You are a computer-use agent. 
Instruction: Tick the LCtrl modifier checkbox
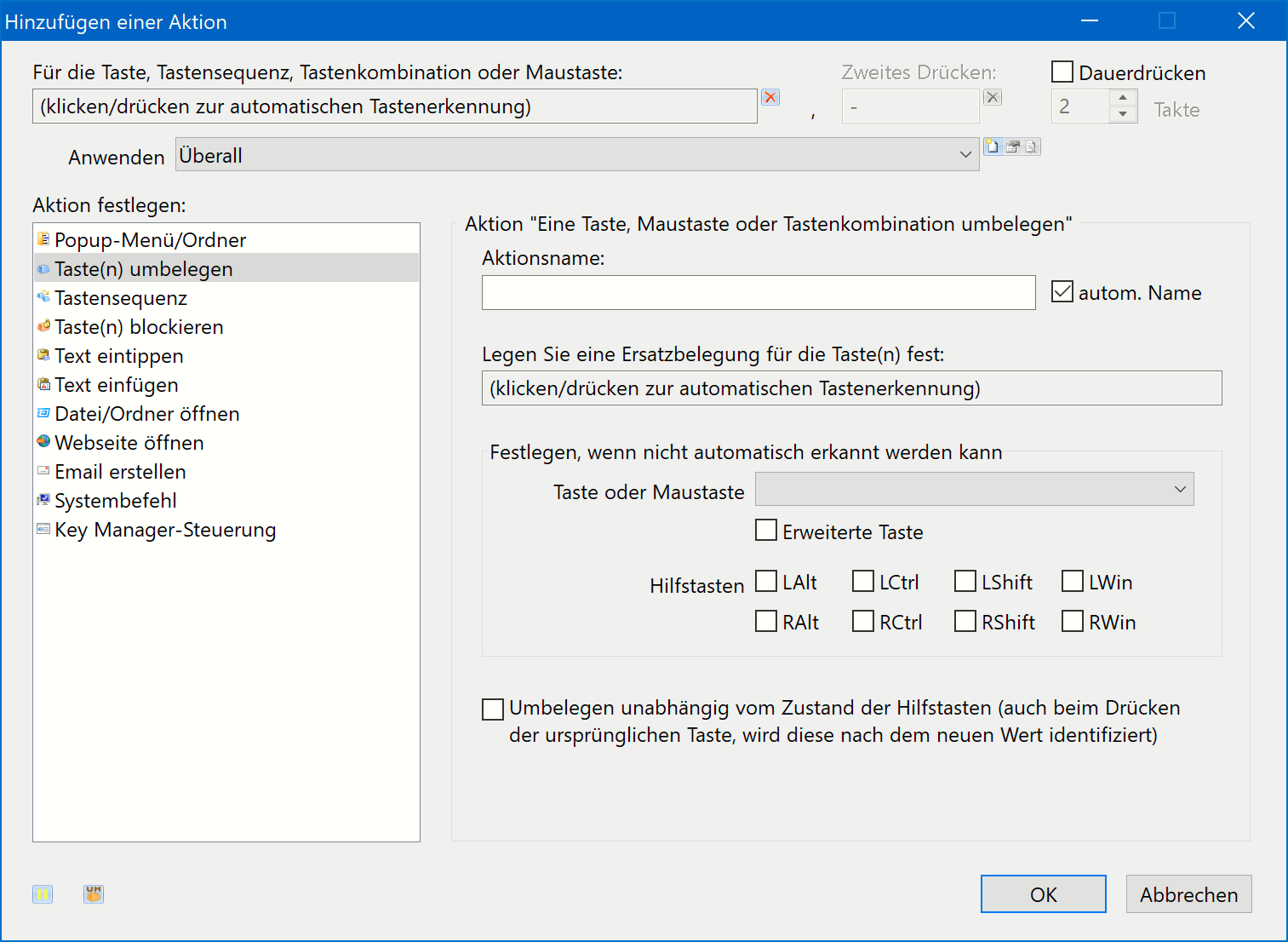click(x=863, y=582)
